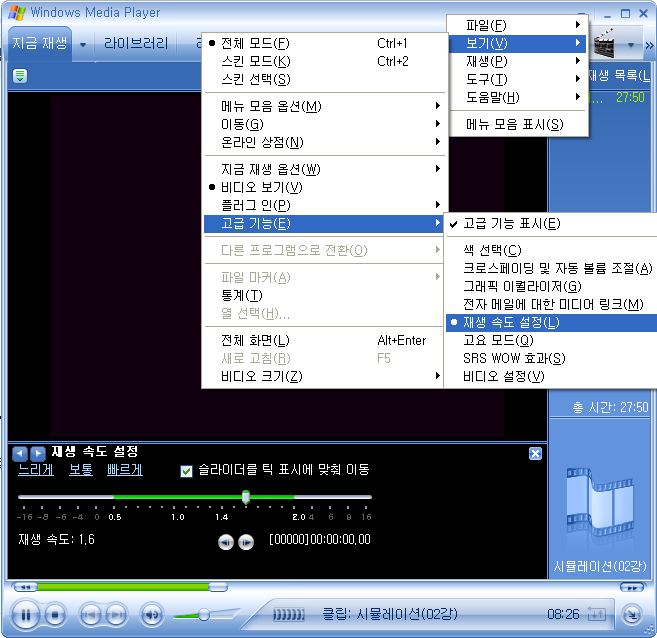Click the playing animation indicator icon
The width and height of the screenshot is (657, 638).
coord(289,615)
